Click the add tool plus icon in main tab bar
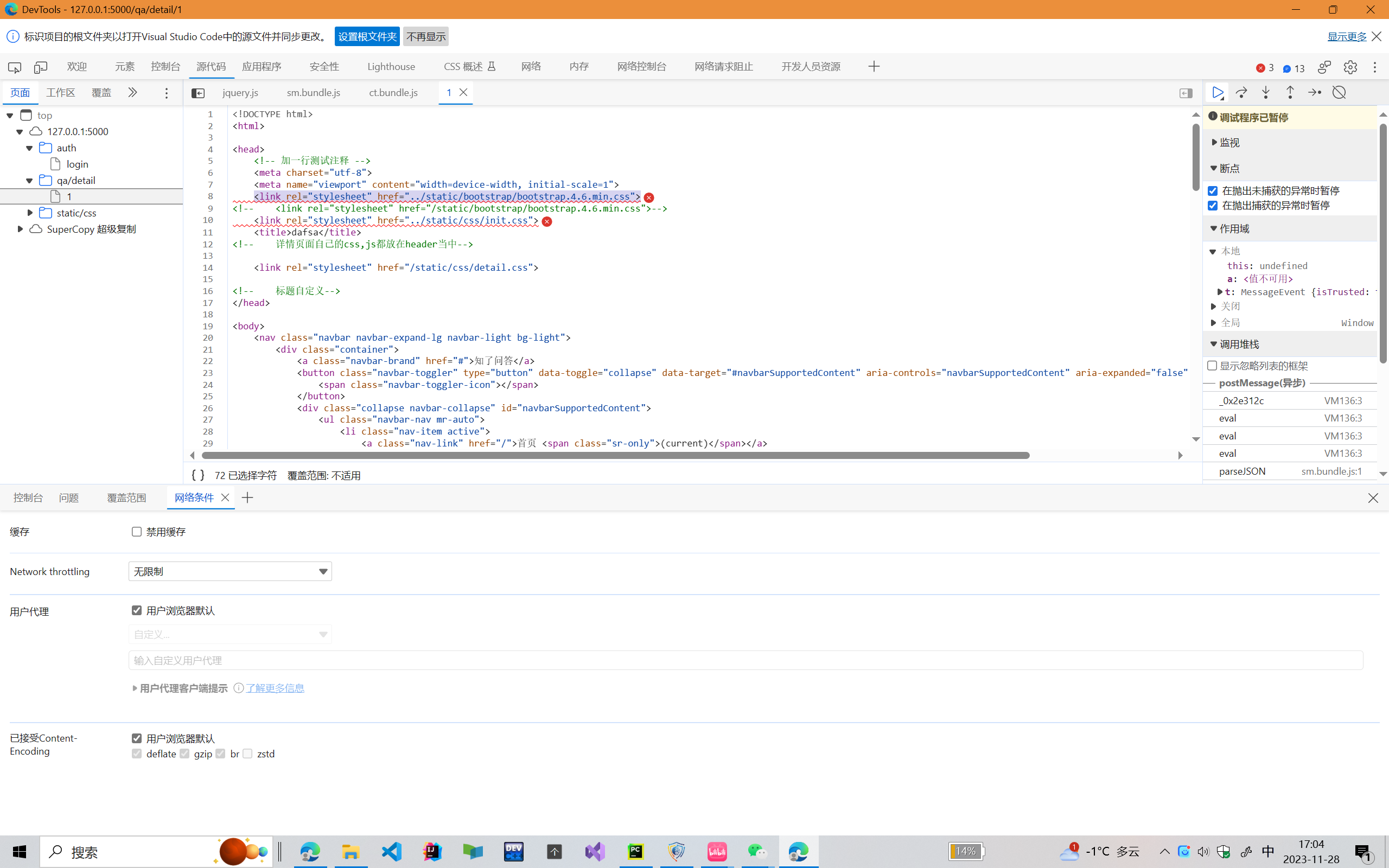Viewport: 1389px width, 868px height. tap(874, 67)
